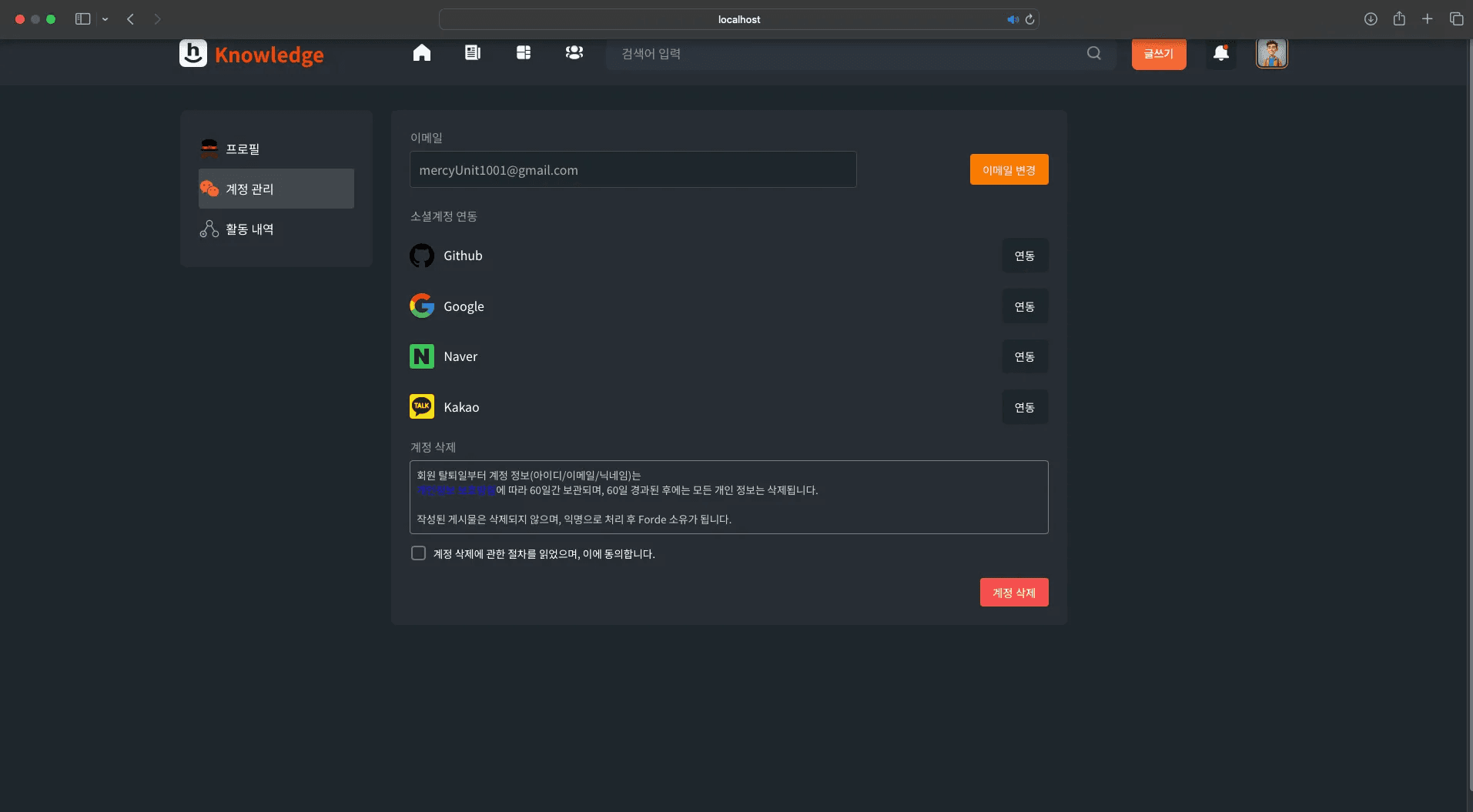Viewport: 1473px width, 812px height.
Task: Click the red 계정 삭제 button
Action: (x=1013, y=593)
